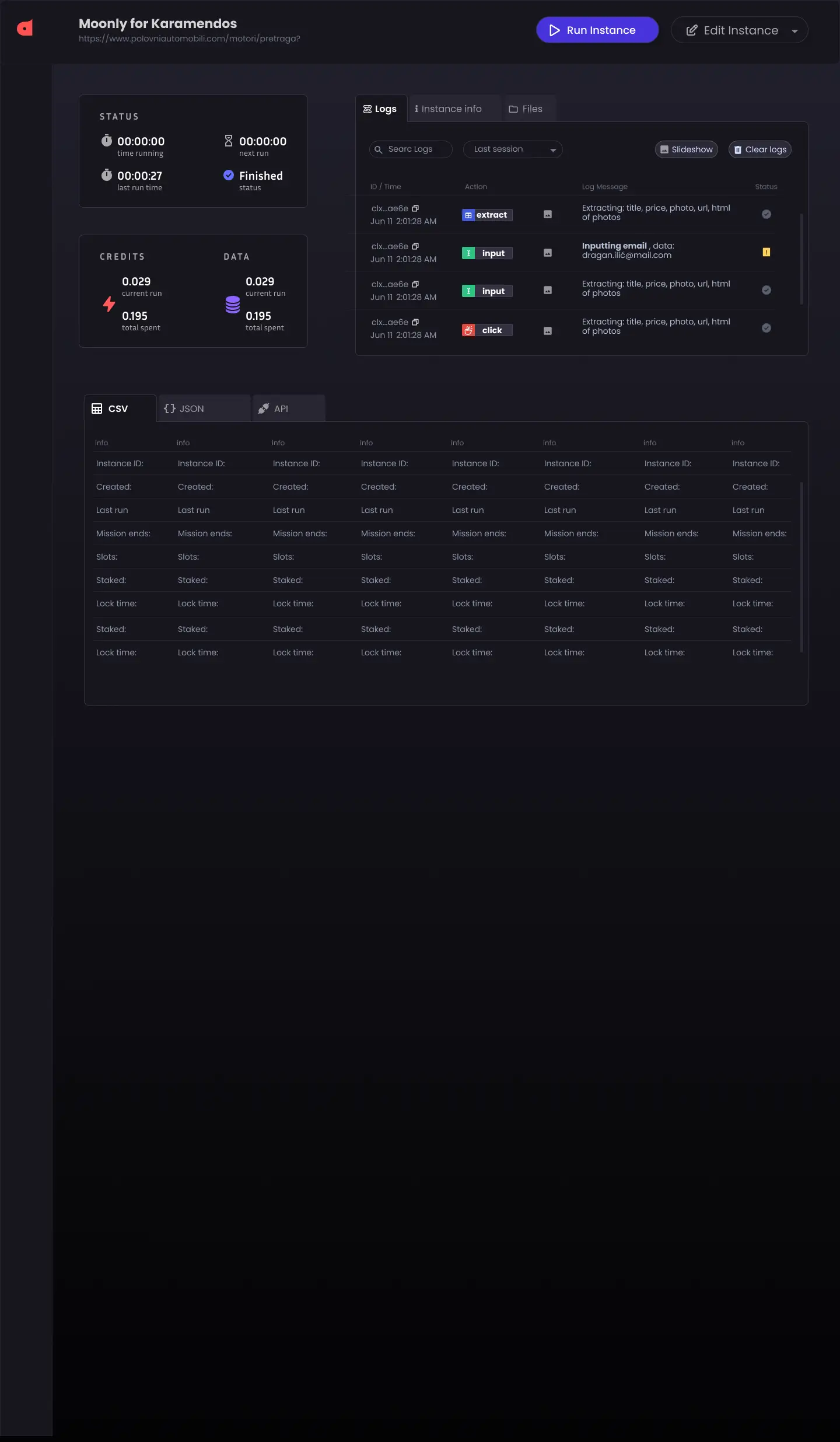Image resolution: width=840 pixels, height=1442 pixels.
Task: Click the yellow warning status icon
Action: pyautogui.click(x=766, y=252)
